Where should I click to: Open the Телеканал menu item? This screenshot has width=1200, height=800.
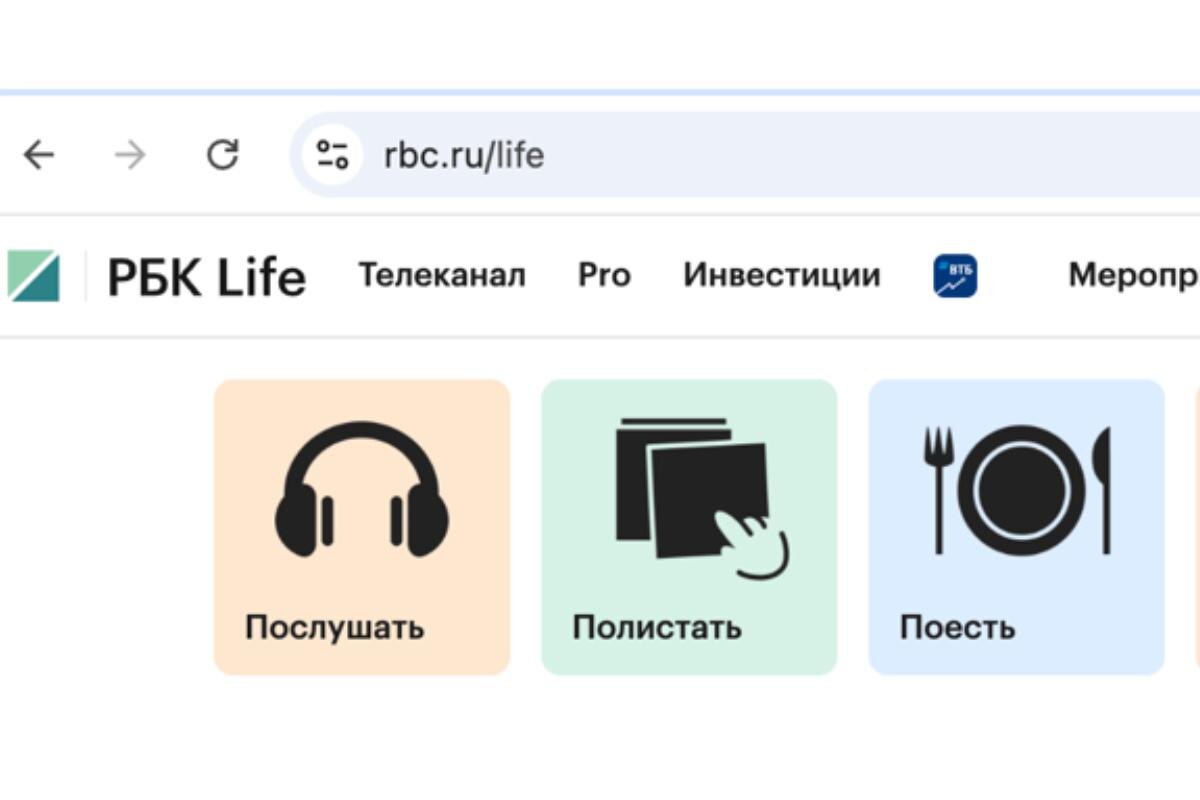click(x=443, y=275)
